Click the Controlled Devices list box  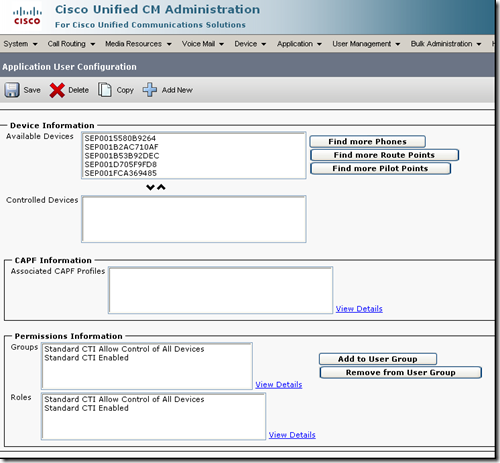coord(194,219)
